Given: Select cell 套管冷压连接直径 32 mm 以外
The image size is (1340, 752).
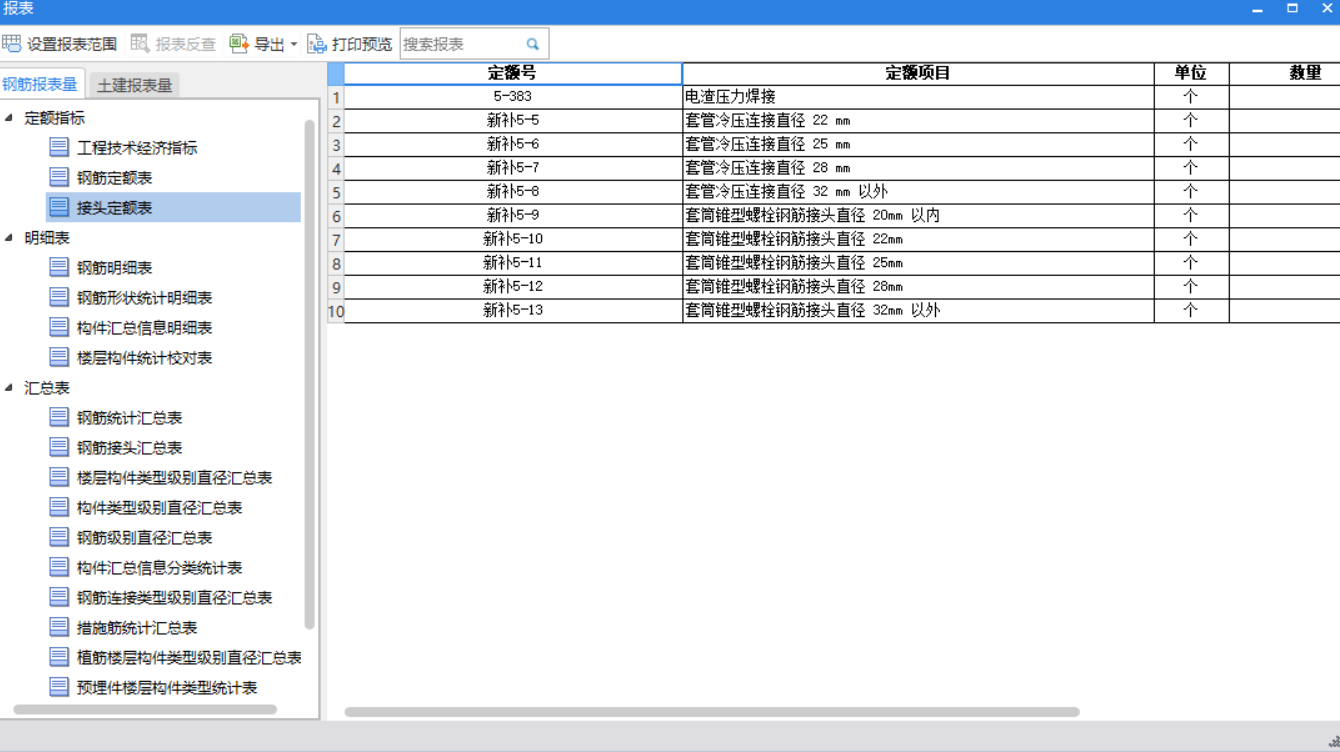Looking at the screenshot, I should pyautogui.click(x=918, y=191).
